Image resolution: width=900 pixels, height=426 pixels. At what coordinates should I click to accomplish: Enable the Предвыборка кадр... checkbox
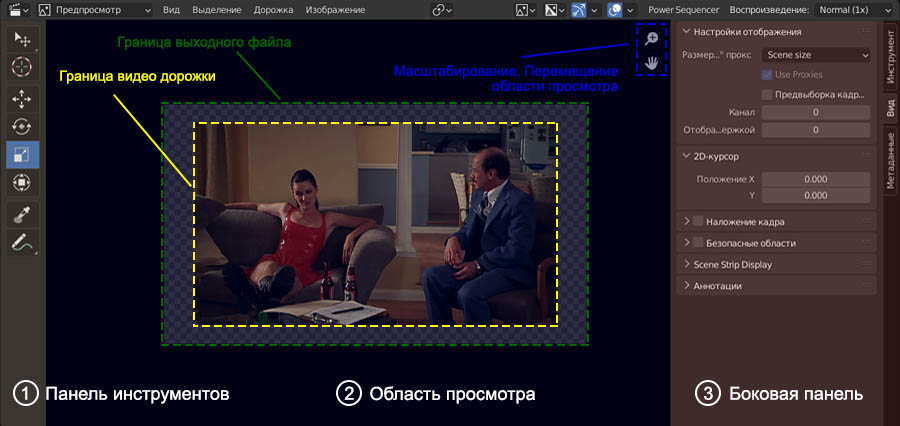[x=766, y=94]
